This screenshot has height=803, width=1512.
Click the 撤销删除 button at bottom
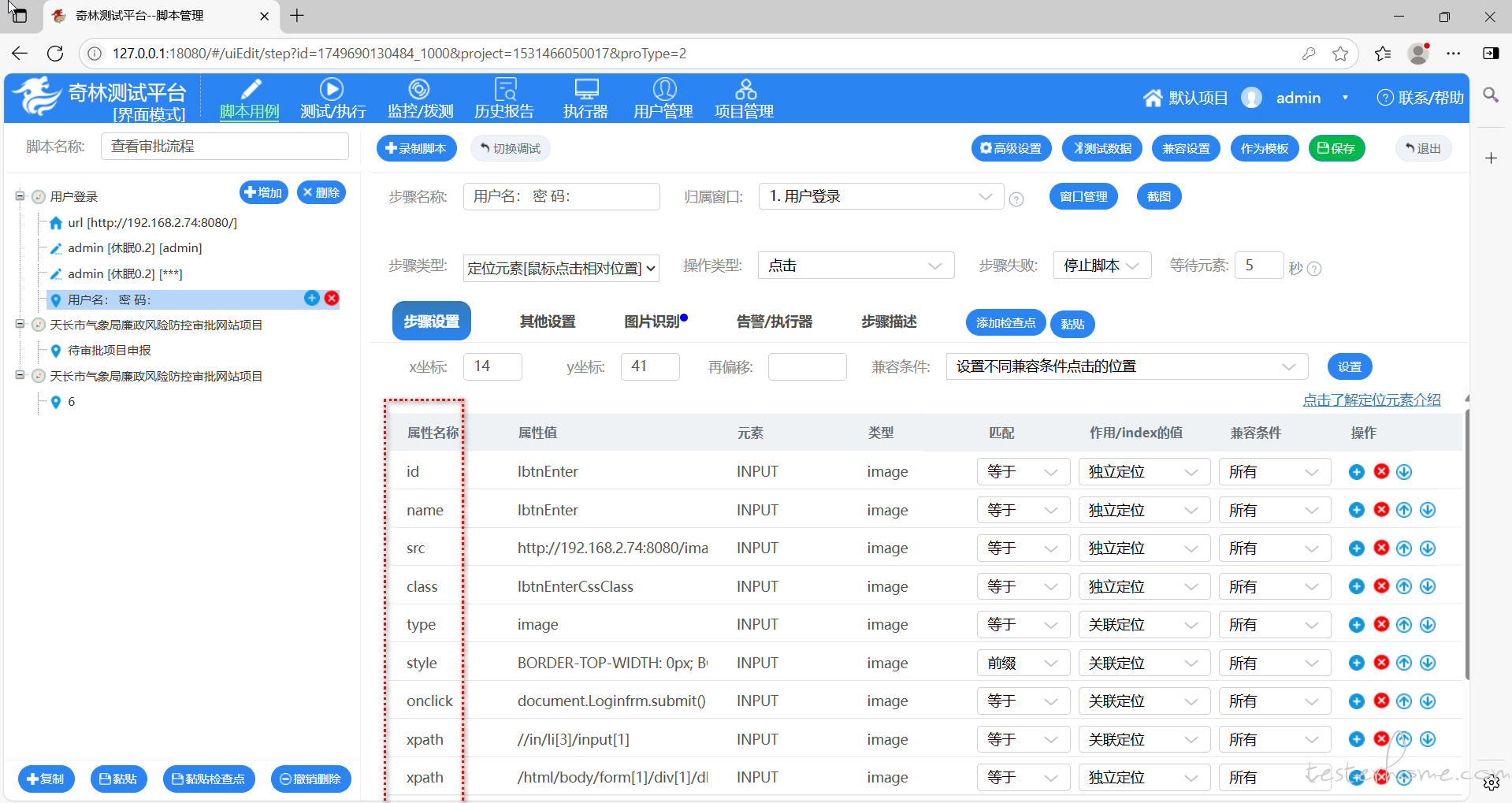(310, 779)
